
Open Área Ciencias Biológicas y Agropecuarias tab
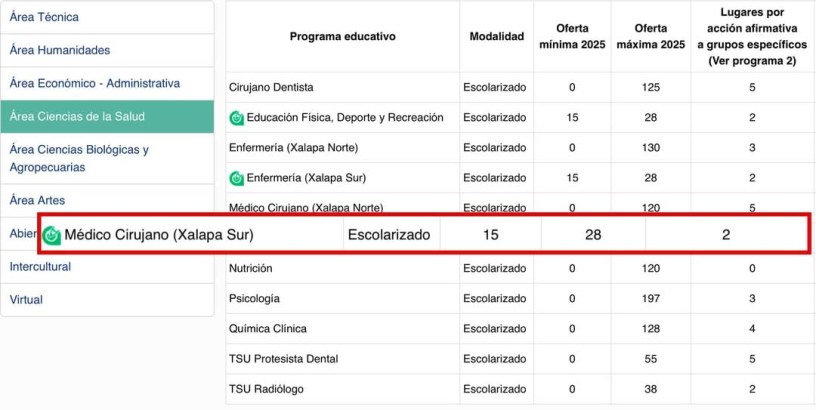[x=78, y=158]
